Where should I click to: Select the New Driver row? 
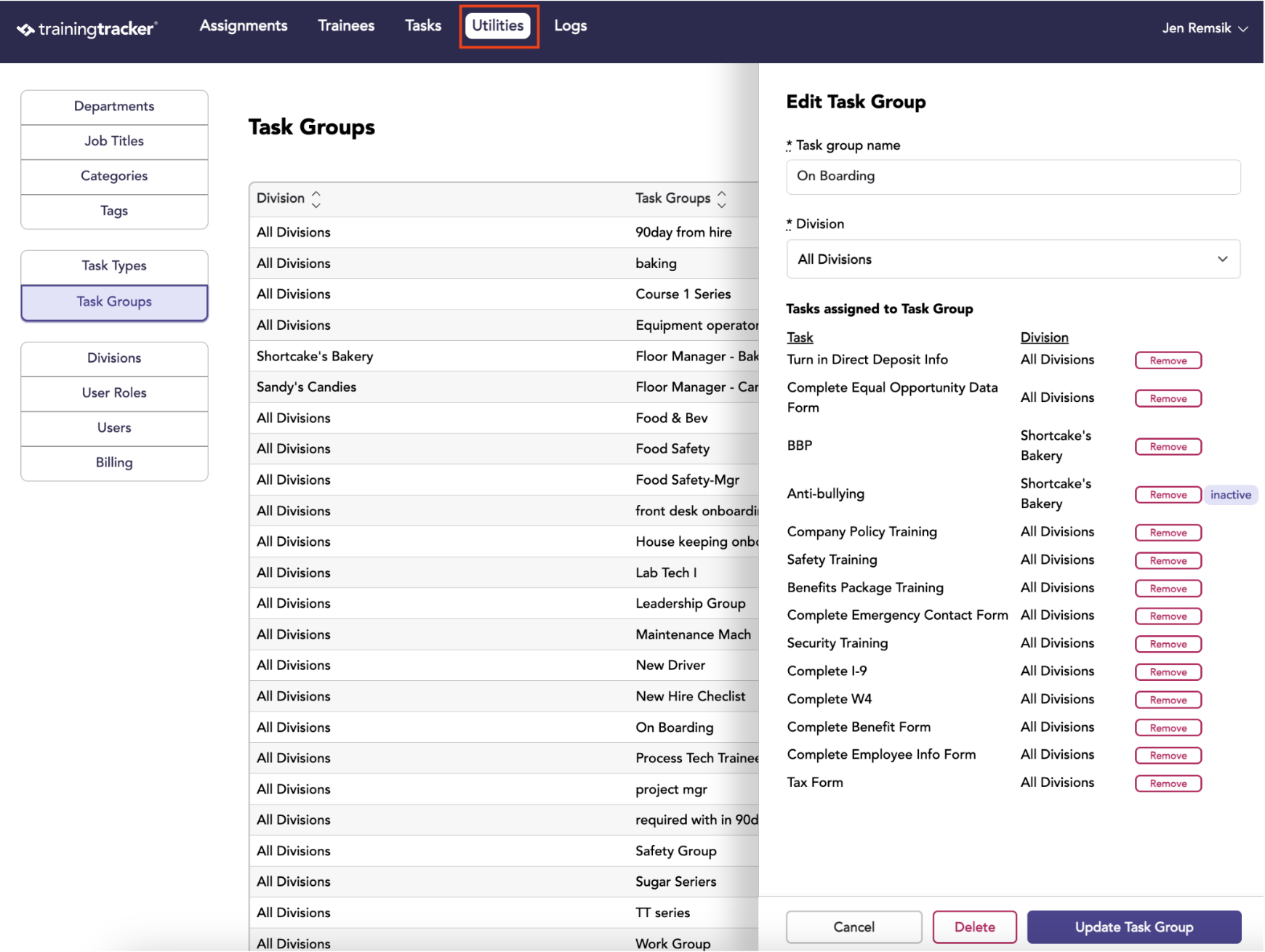click(504, 665)
